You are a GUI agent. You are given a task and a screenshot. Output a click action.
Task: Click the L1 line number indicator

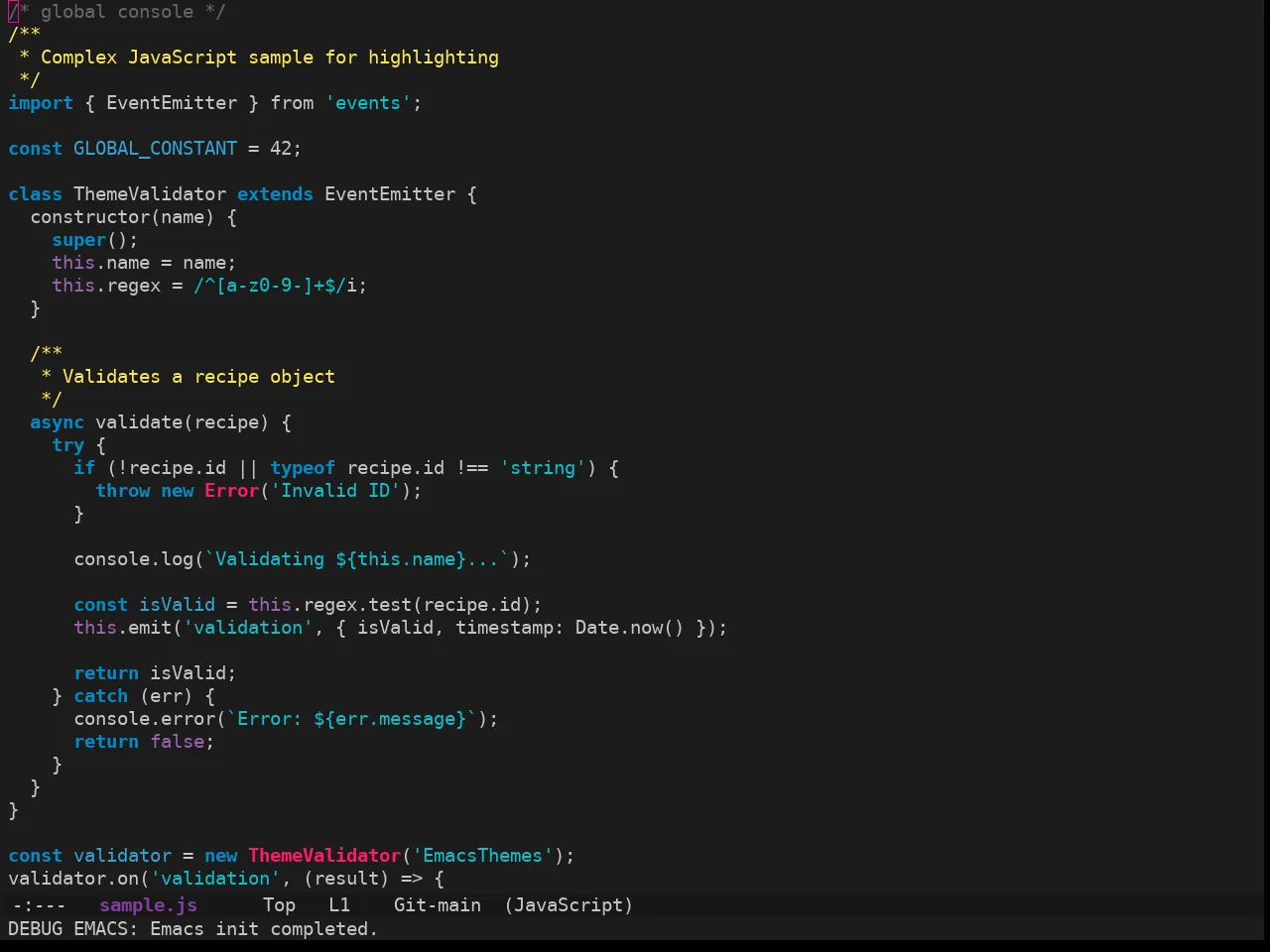point(339,905)
